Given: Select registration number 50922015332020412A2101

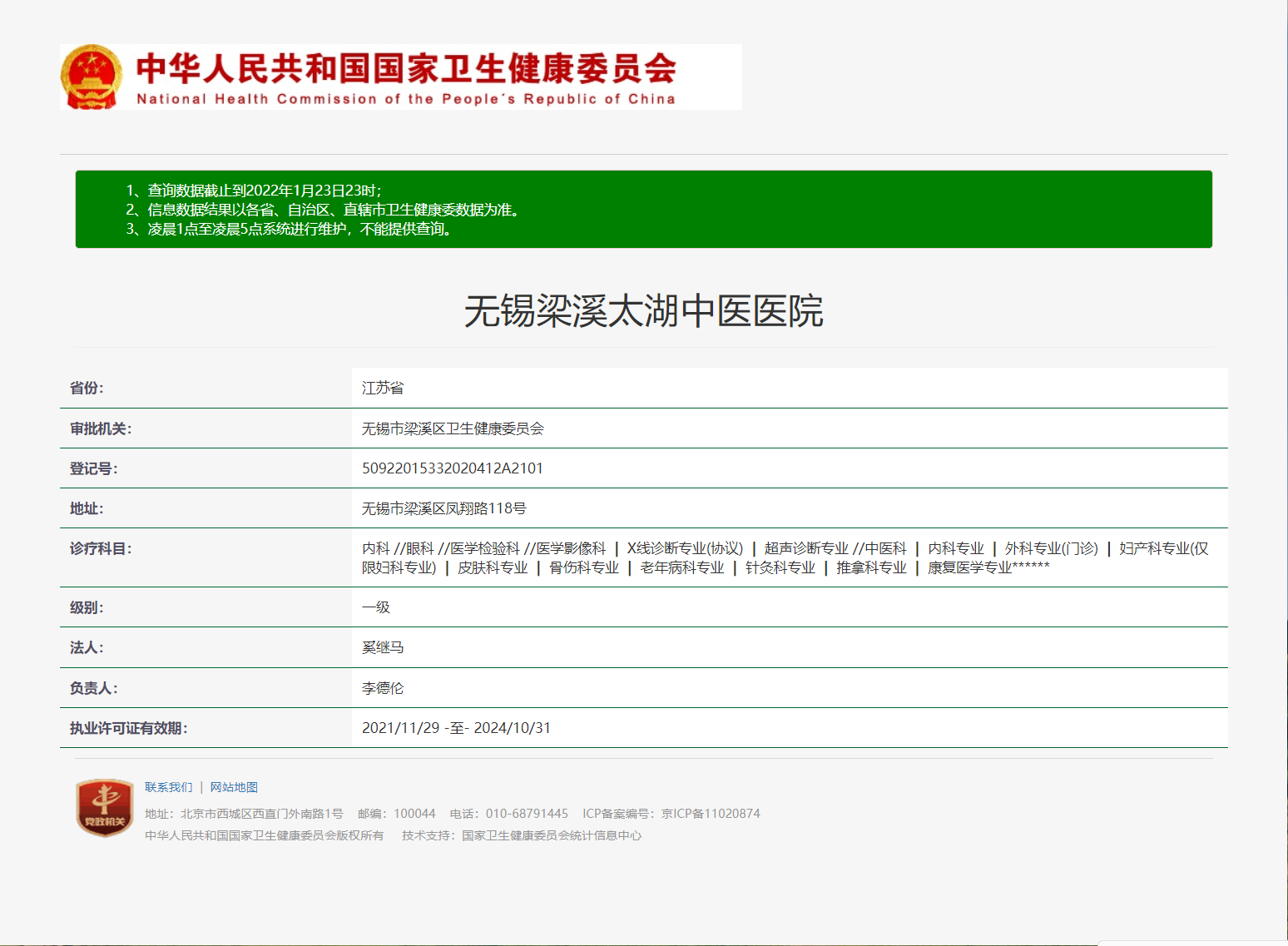Looking at the screenshot, I should tap(453, 468).
